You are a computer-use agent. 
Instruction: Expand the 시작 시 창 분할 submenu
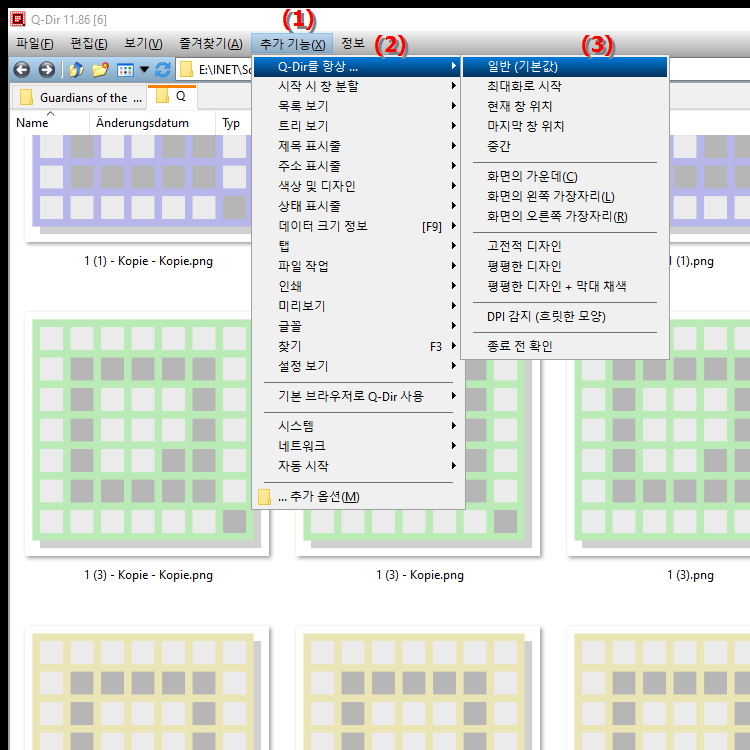tap(357, 86)
